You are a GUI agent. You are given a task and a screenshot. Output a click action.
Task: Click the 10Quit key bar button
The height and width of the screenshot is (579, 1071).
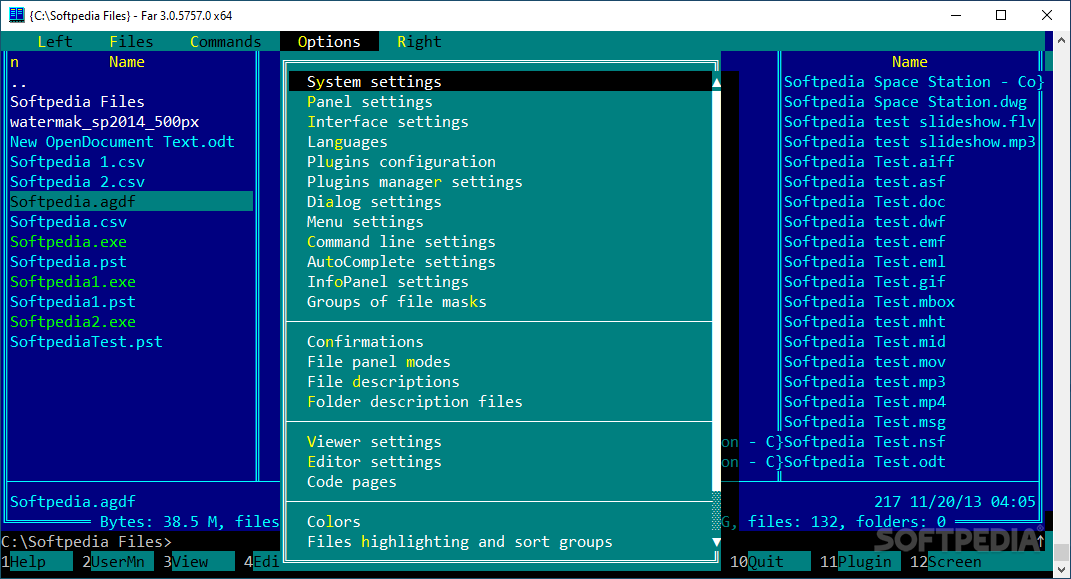770,562
